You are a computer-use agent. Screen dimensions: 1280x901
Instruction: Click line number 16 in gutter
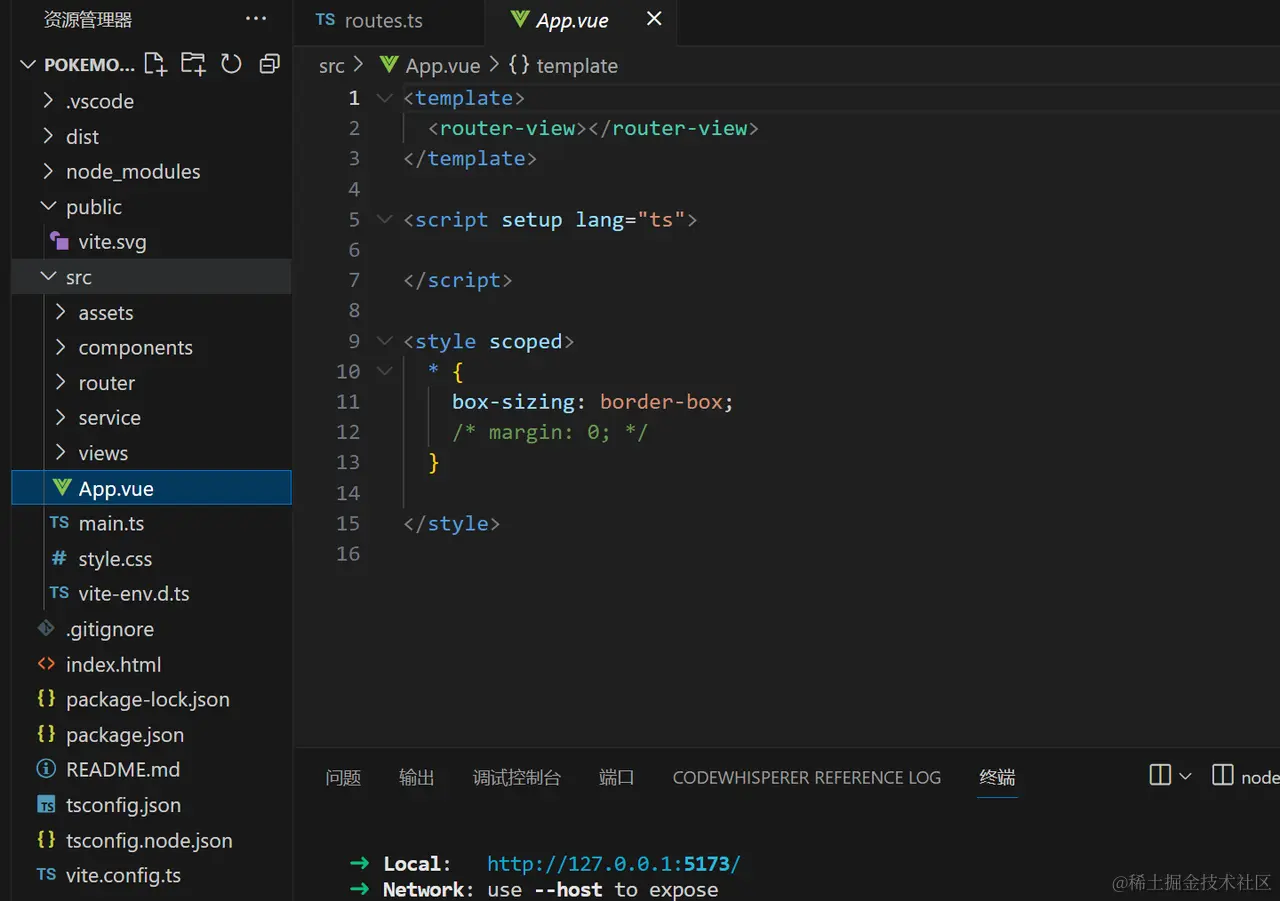348,553
